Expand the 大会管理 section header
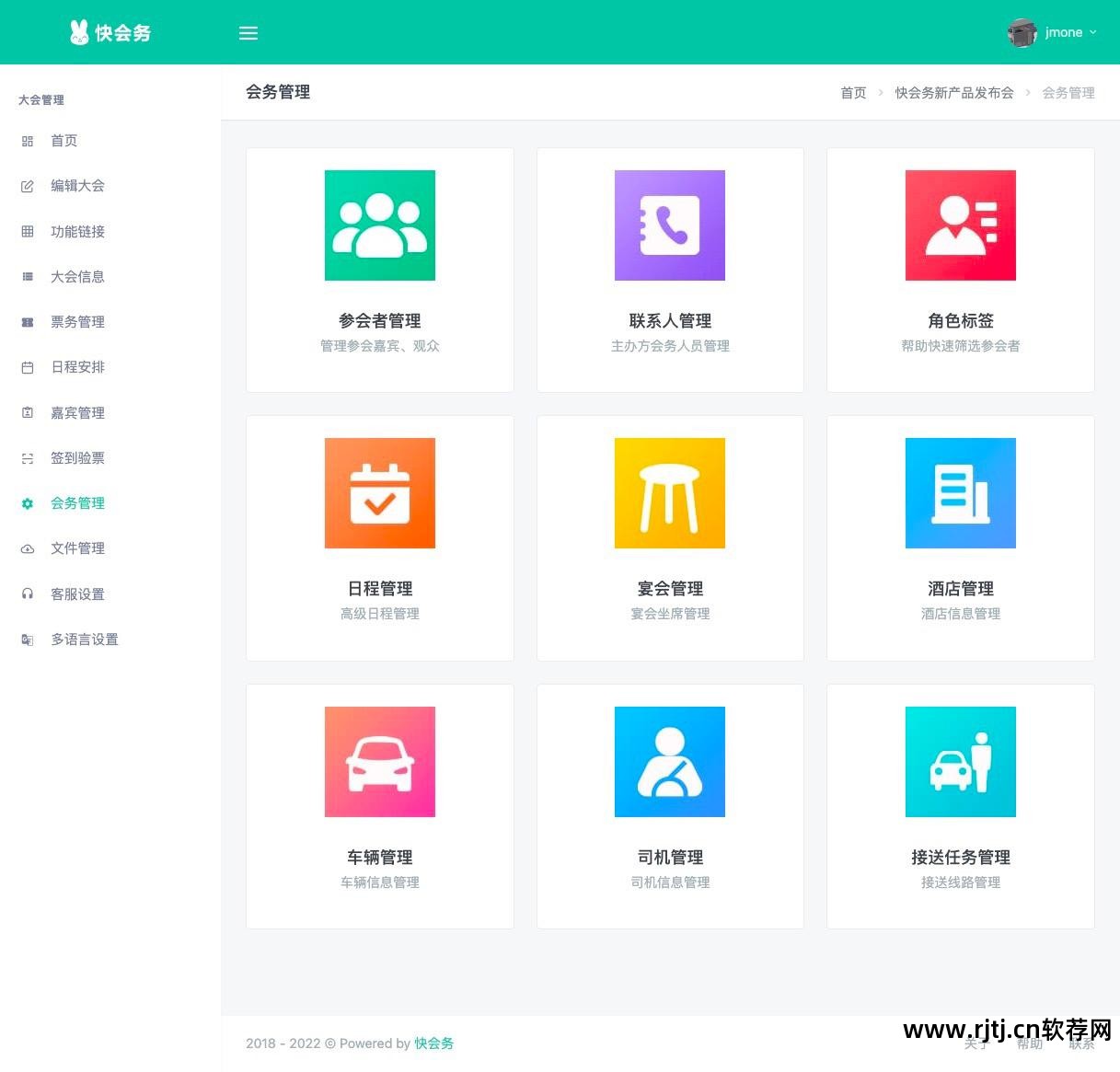The height and width of the screenshot is (1072, 1120). (41, 99)
